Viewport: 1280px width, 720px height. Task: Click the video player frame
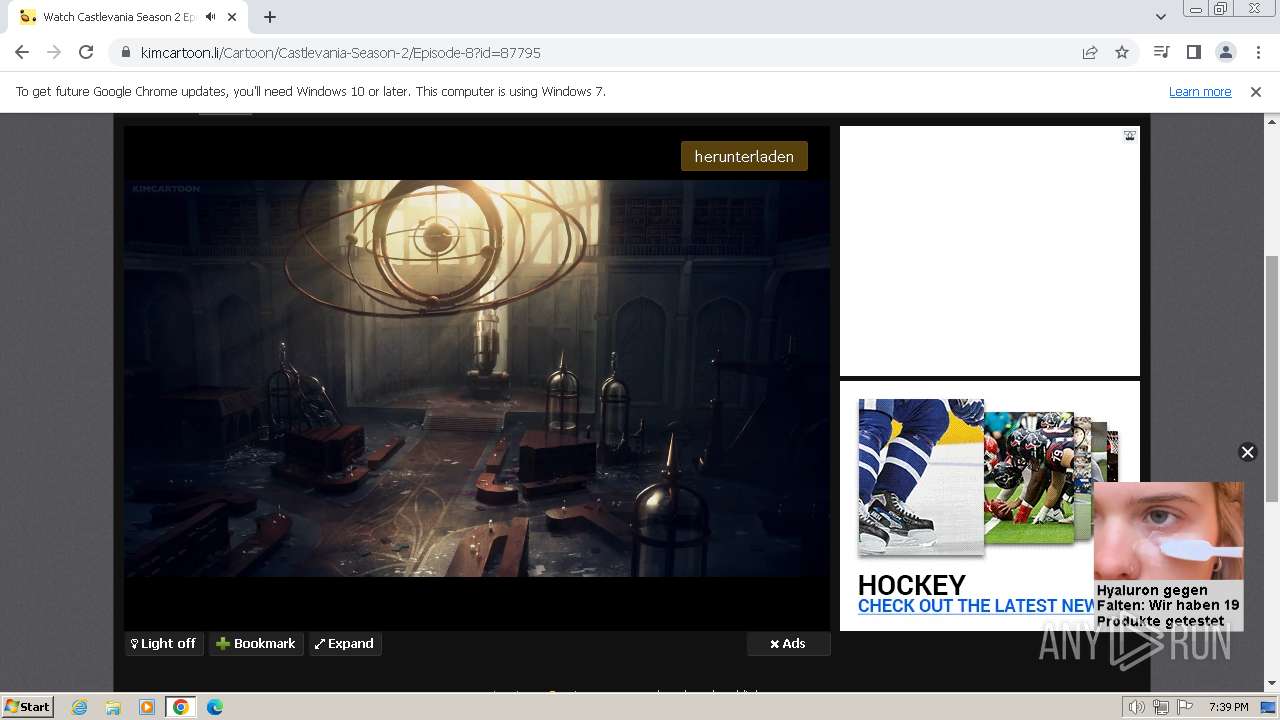[x=477, y=378]
